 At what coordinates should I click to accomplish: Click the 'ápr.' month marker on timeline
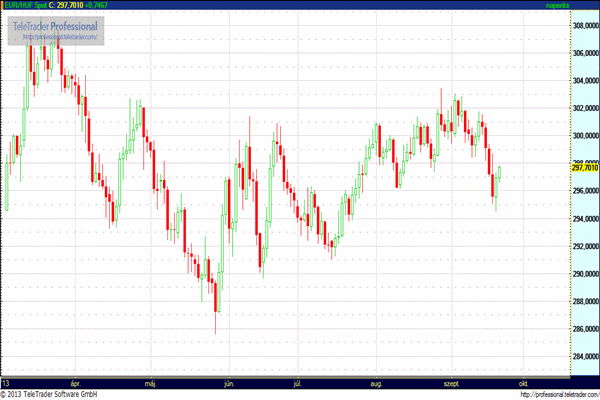77,382
